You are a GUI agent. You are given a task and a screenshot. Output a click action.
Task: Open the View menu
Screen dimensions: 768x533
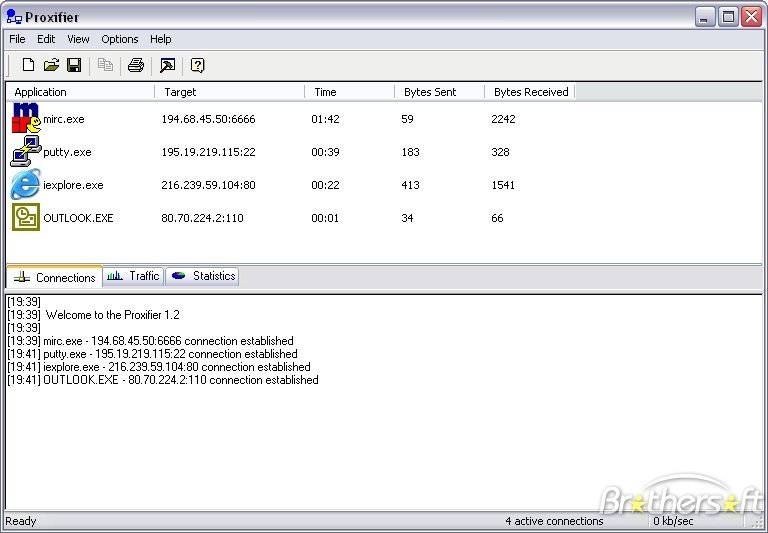point(78,39)
